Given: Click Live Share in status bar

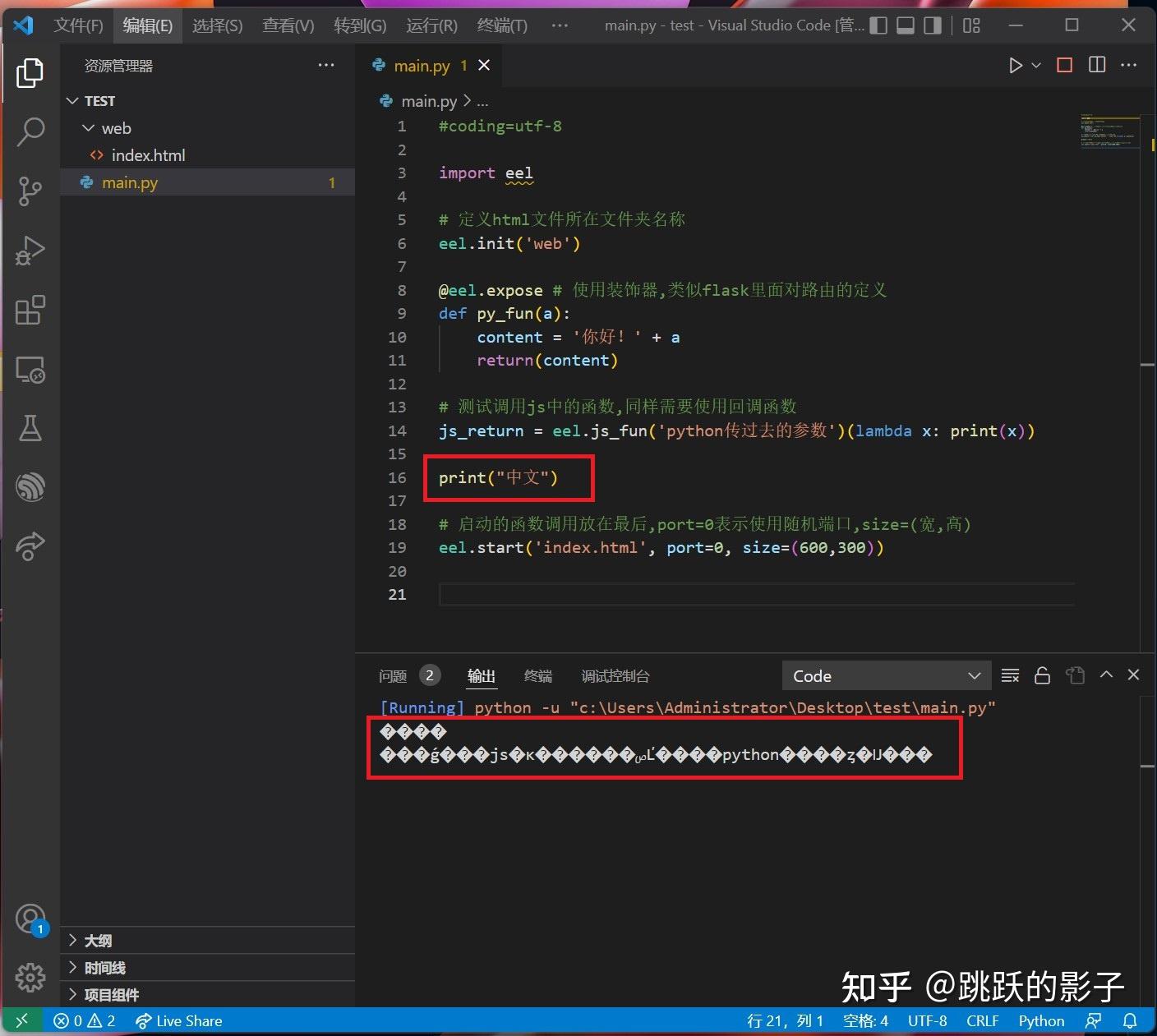Looking at the screenshot, I should coord(179,1021).
